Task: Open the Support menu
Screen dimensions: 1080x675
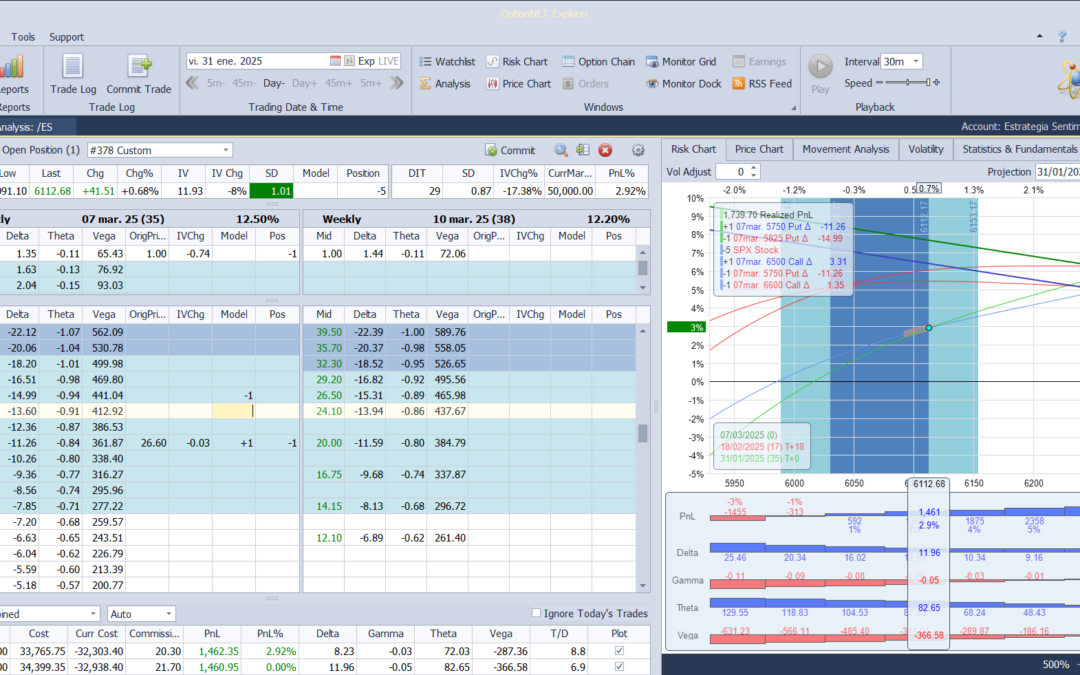Action: pyautogui.click(x=66, y=37)
